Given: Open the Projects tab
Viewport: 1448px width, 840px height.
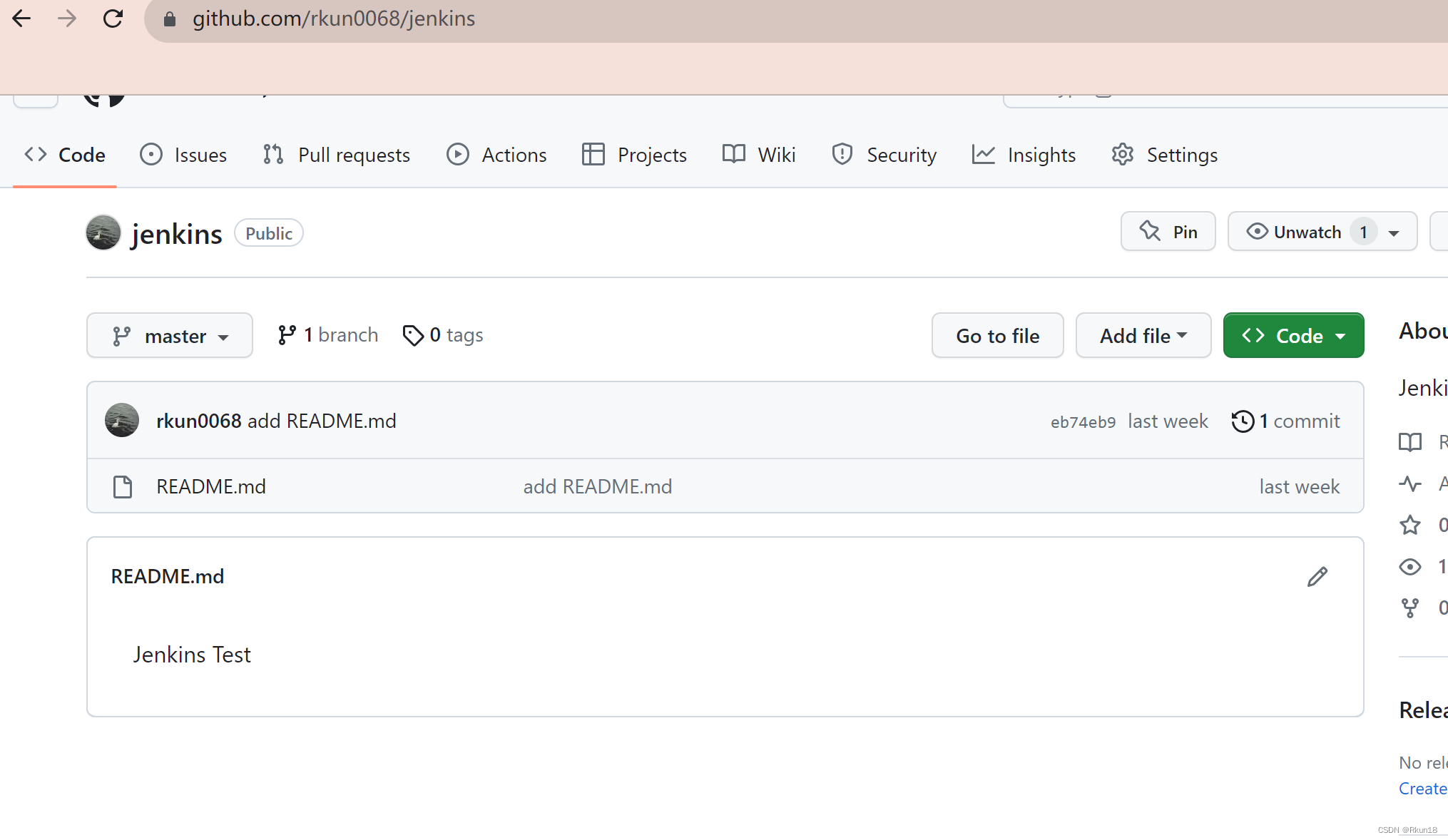Looking at the screenshot, I should coord(634,155).
